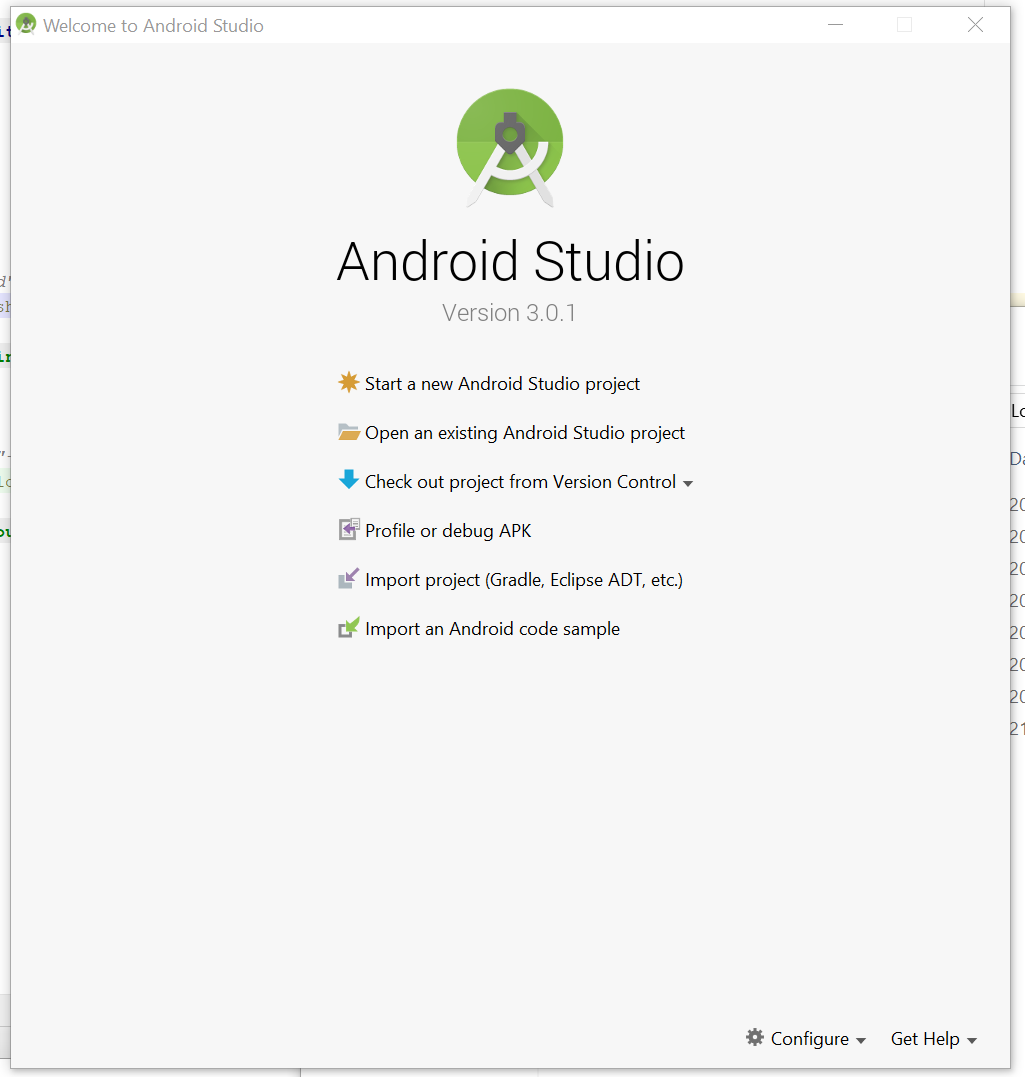The image size is (1025, 1077).
Task: Check out project from Version Control
Action: [x=520, y=481]
